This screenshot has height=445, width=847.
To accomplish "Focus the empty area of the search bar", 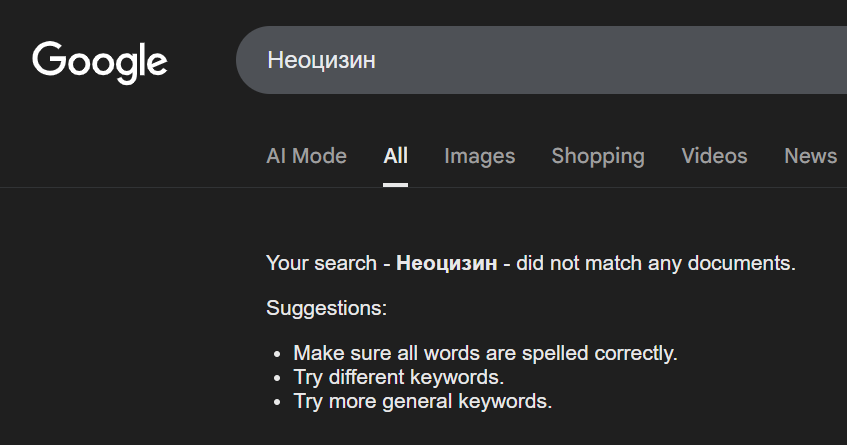I will point(600,60).
